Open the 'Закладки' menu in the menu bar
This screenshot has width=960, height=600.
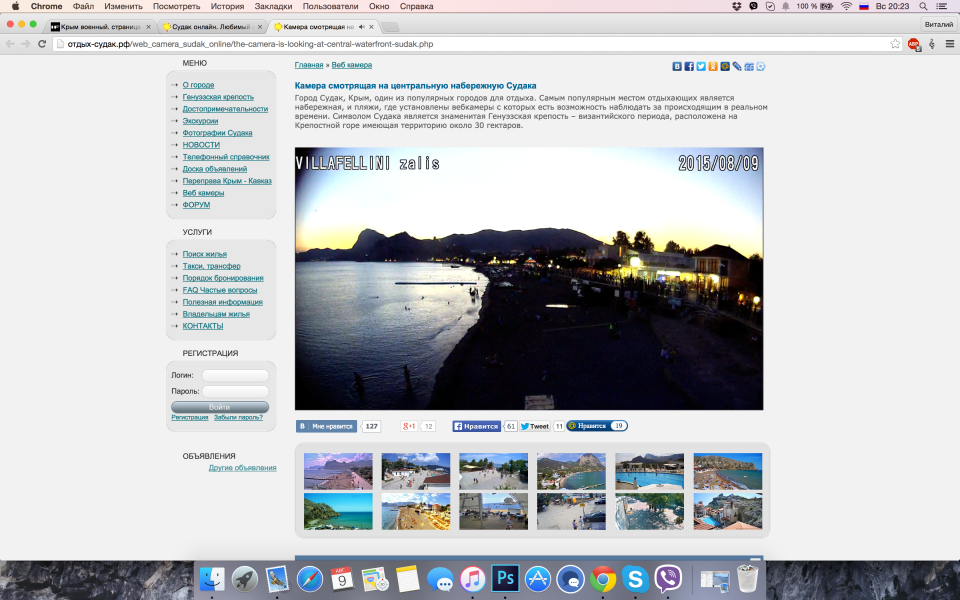pos(273,6)
